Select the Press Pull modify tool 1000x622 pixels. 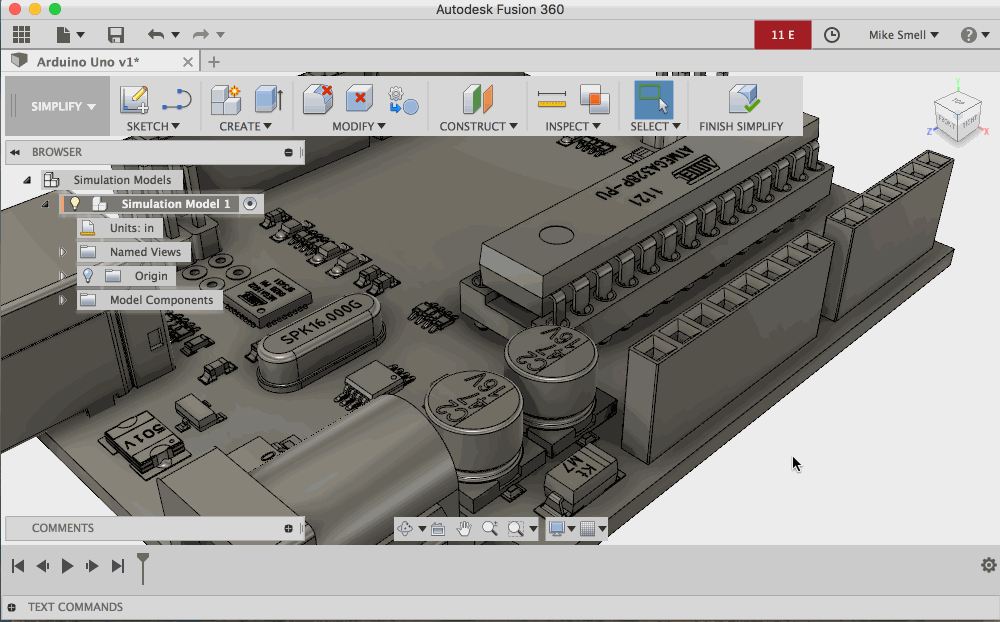pyautogui.click(x=318, y=99)
